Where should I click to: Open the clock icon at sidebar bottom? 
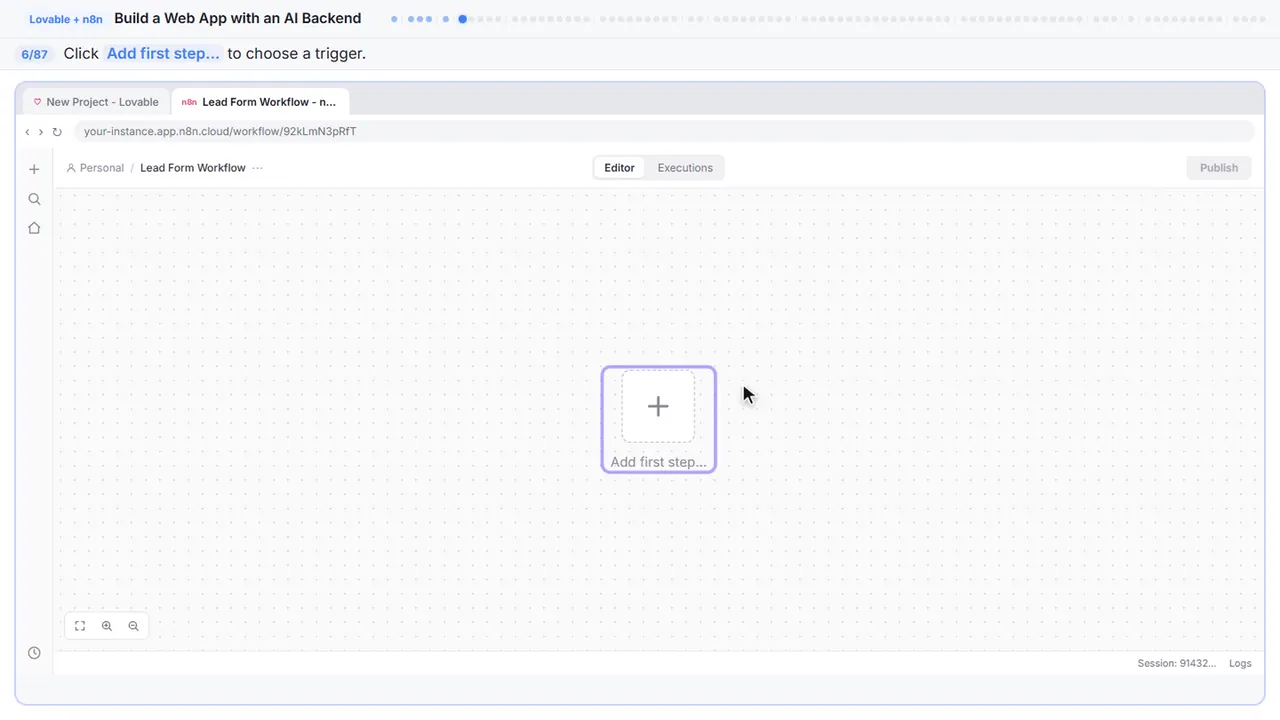tap(34, 653)
